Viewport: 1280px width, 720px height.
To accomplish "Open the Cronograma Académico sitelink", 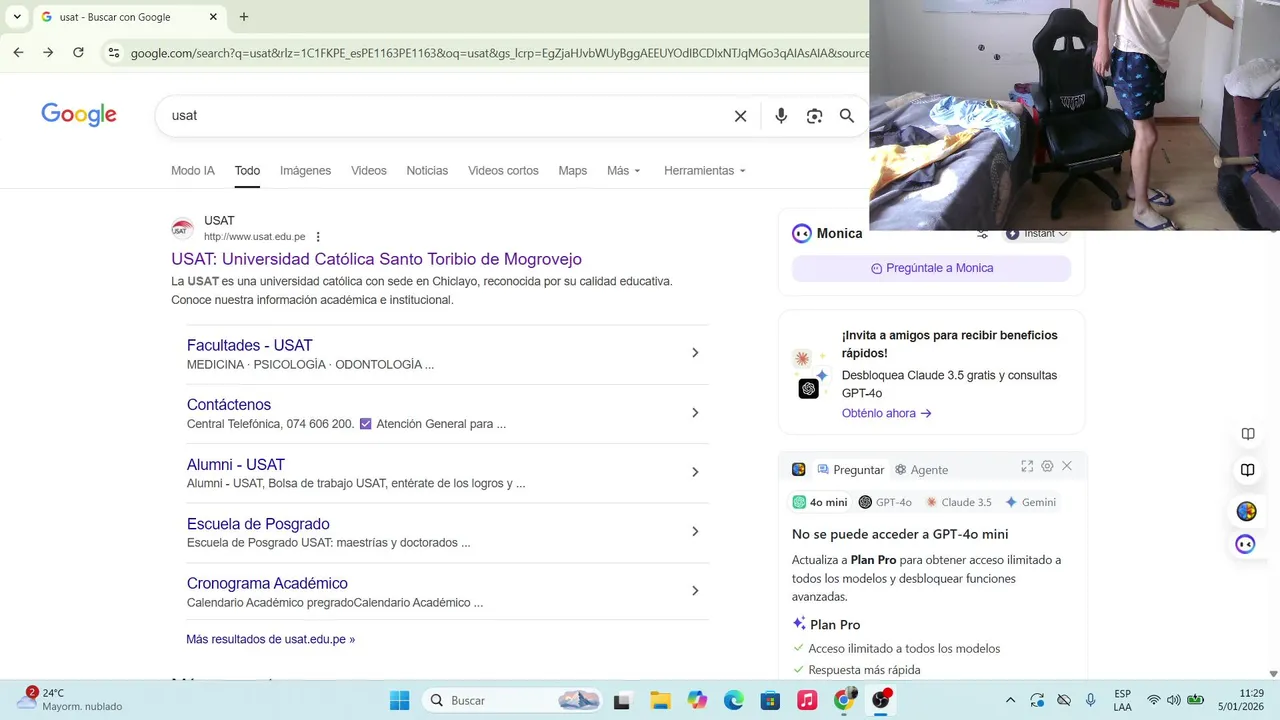I will tap(267, 584).
